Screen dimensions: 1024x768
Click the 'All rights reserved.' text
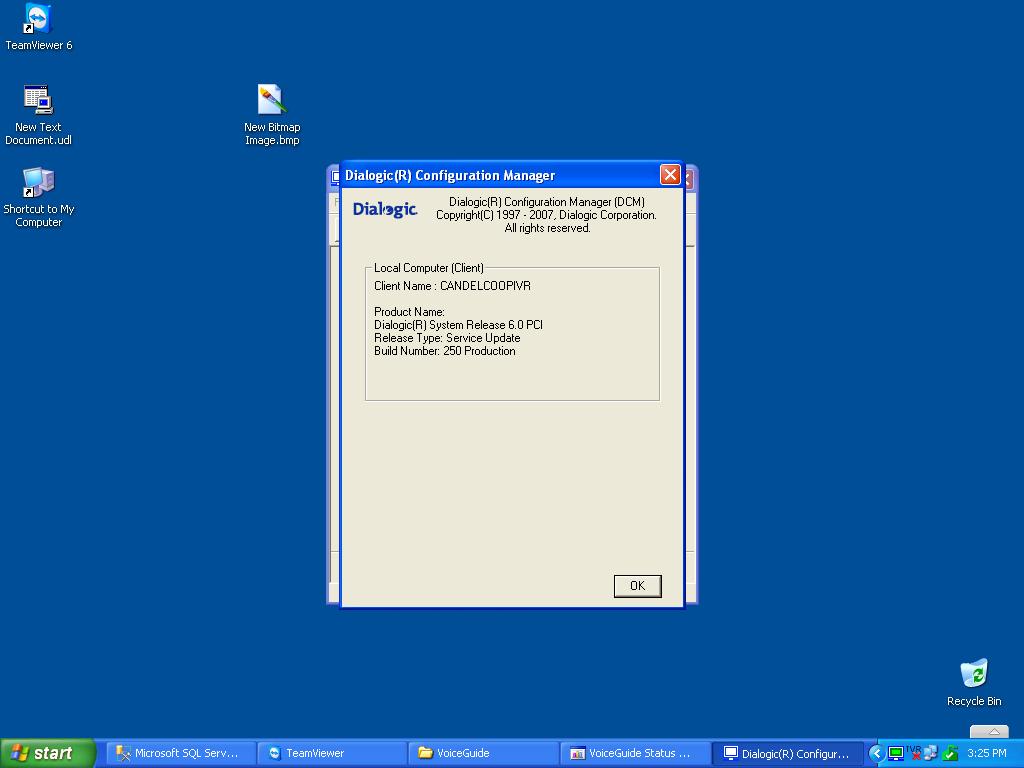[547, 228]
